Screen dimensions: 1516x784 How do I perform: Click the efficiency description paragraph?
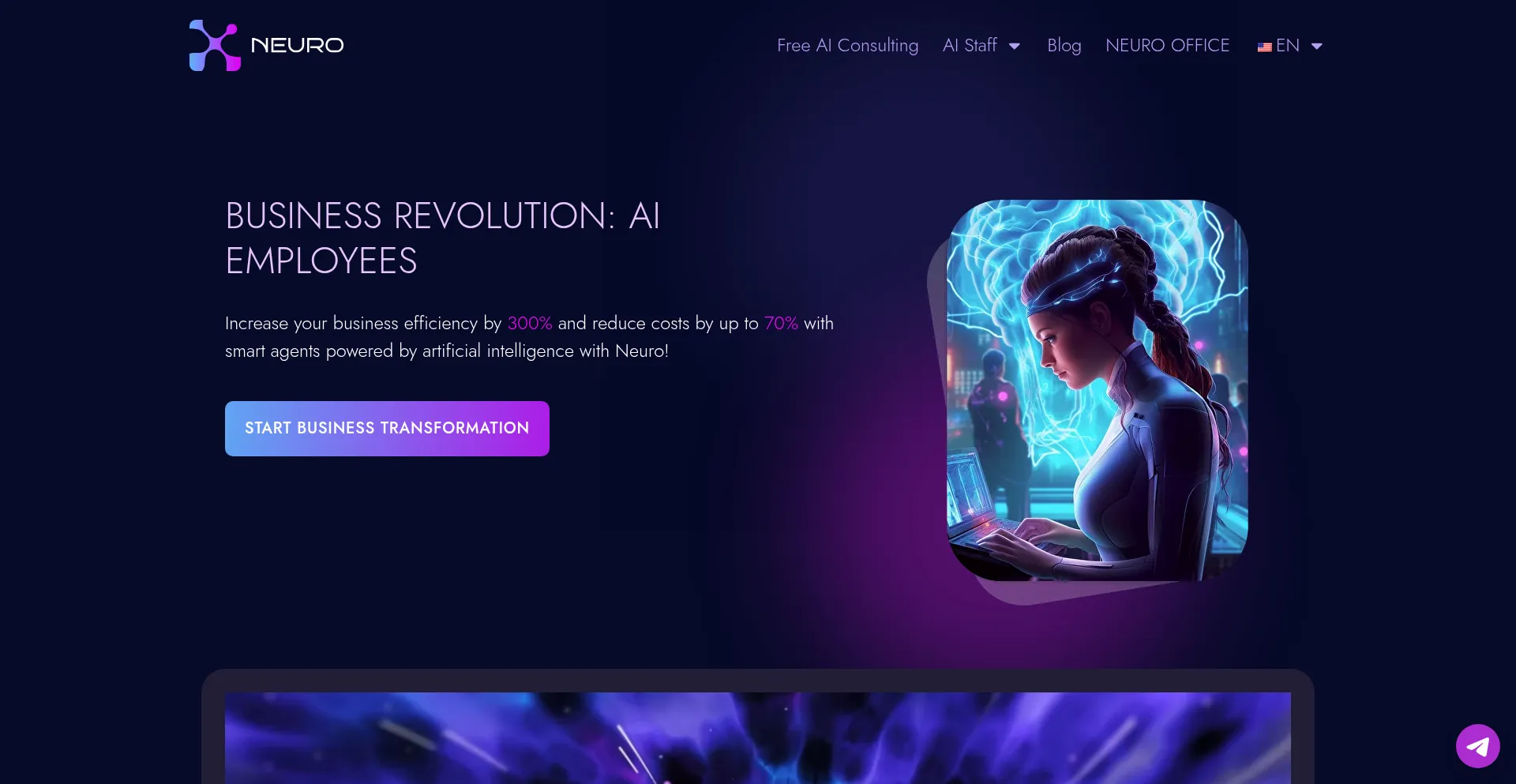(x=529, y=337)
